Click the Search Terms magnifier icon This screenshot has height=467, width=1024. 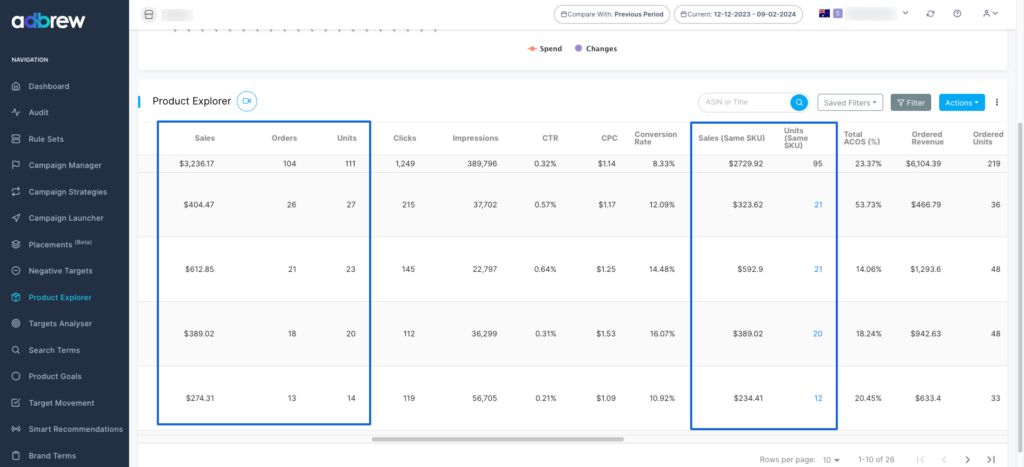[x=16, y=350]
